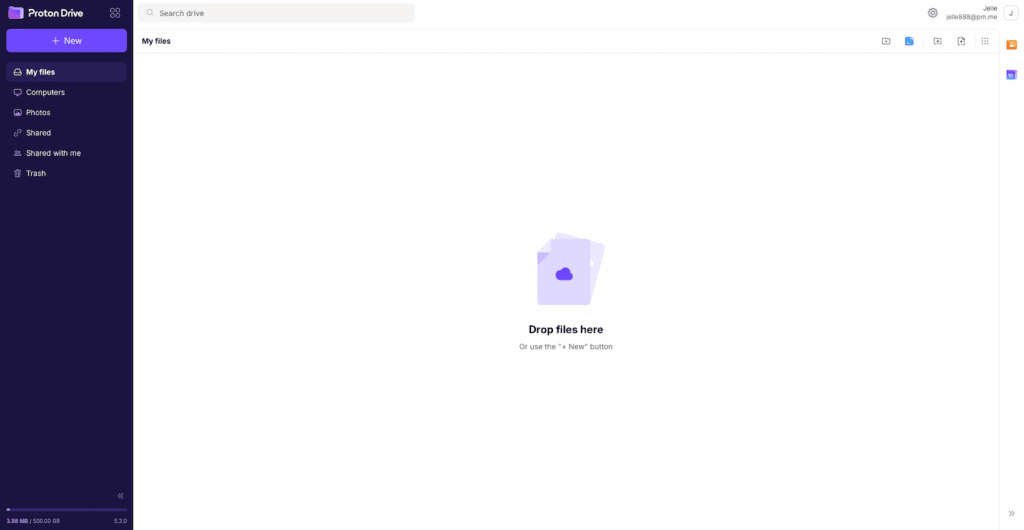
Task: Click the storage usage progress bar
Action: tap(66, 509)
